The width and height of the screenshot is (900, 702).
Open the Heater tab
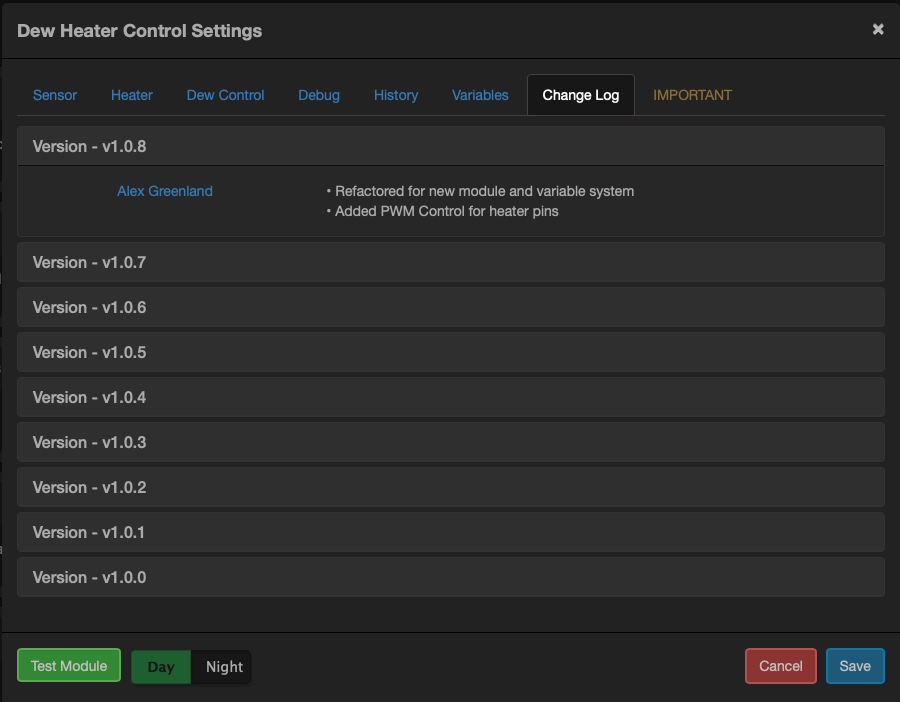pyautogui.click(x=132, y=95)
